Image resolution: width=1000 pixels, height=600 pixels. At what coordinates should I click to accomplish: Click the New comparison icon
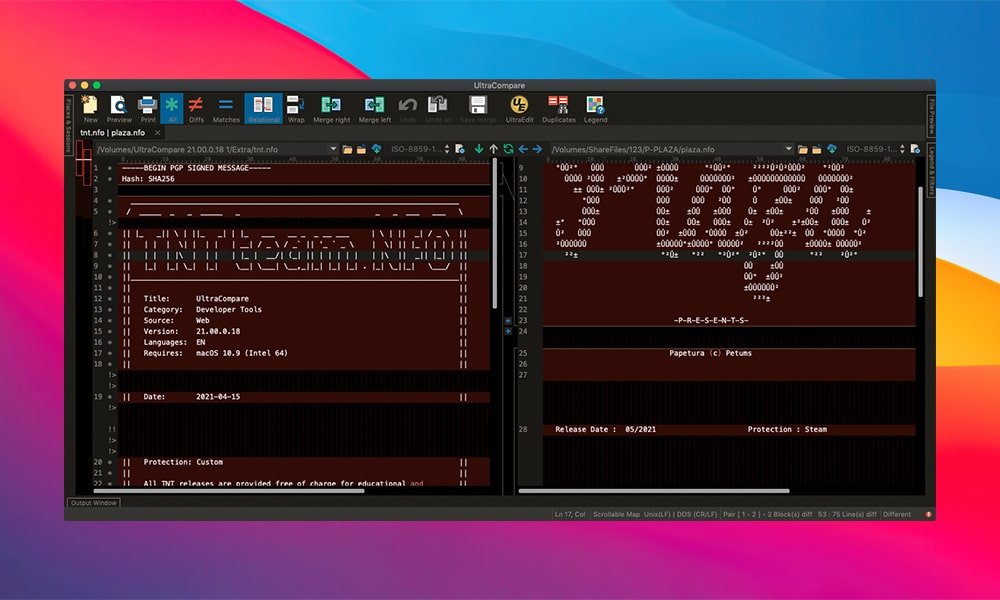[x=90, y=105]
